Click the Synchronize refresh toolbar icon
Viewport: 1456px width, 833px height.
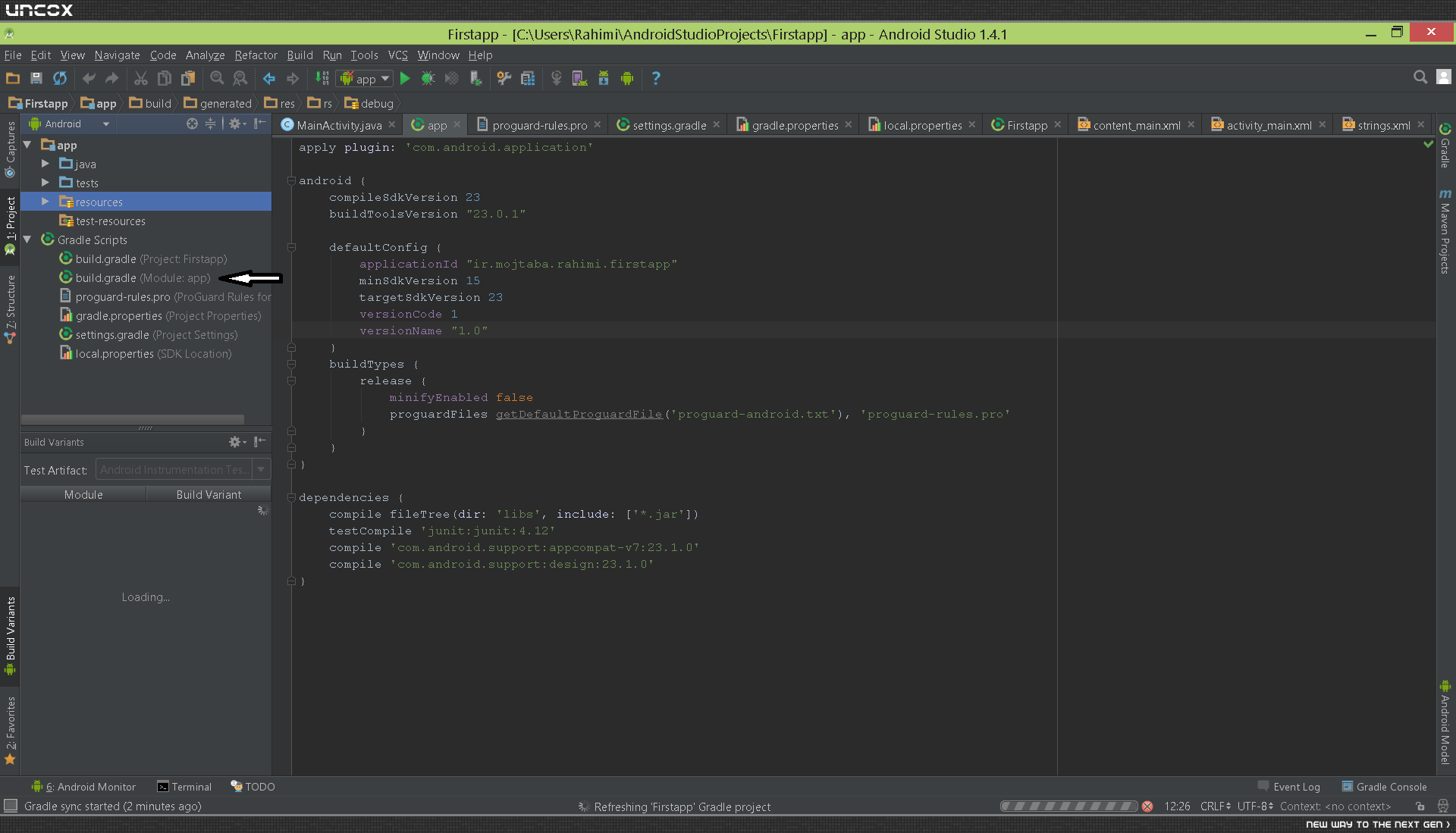[x=60, y=78]
